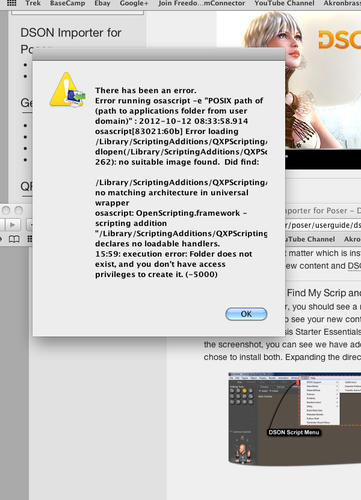This screenshot has height=500, width=361.
Task: Click the 'declares no loadable handlers.' line
Action: tap(157, 244)
